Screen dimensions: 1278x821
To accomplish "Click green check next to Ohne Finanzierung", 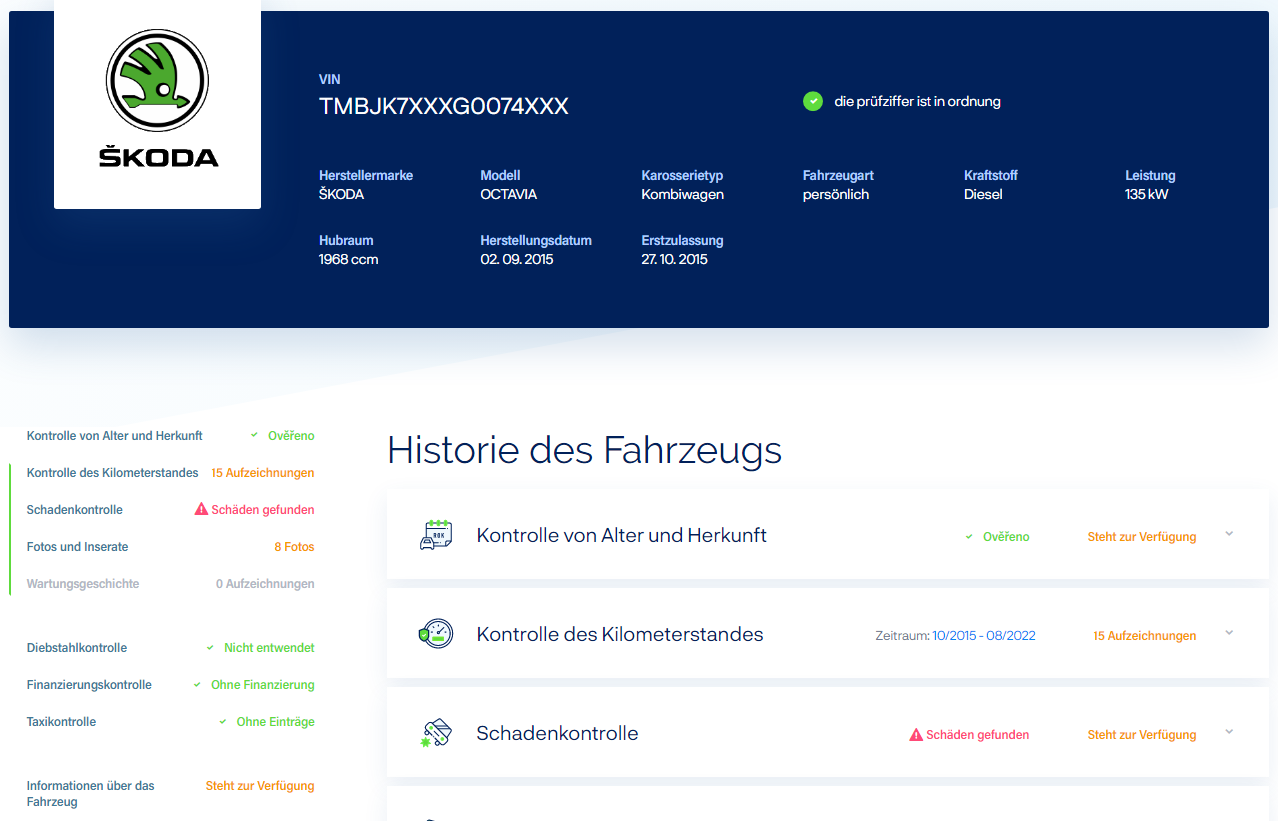I will click(x=198, y=685).
